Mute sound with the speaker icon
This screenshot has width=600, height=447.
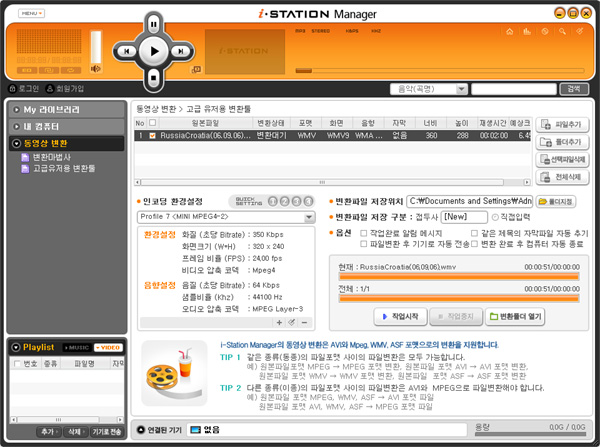pos(95,69)
